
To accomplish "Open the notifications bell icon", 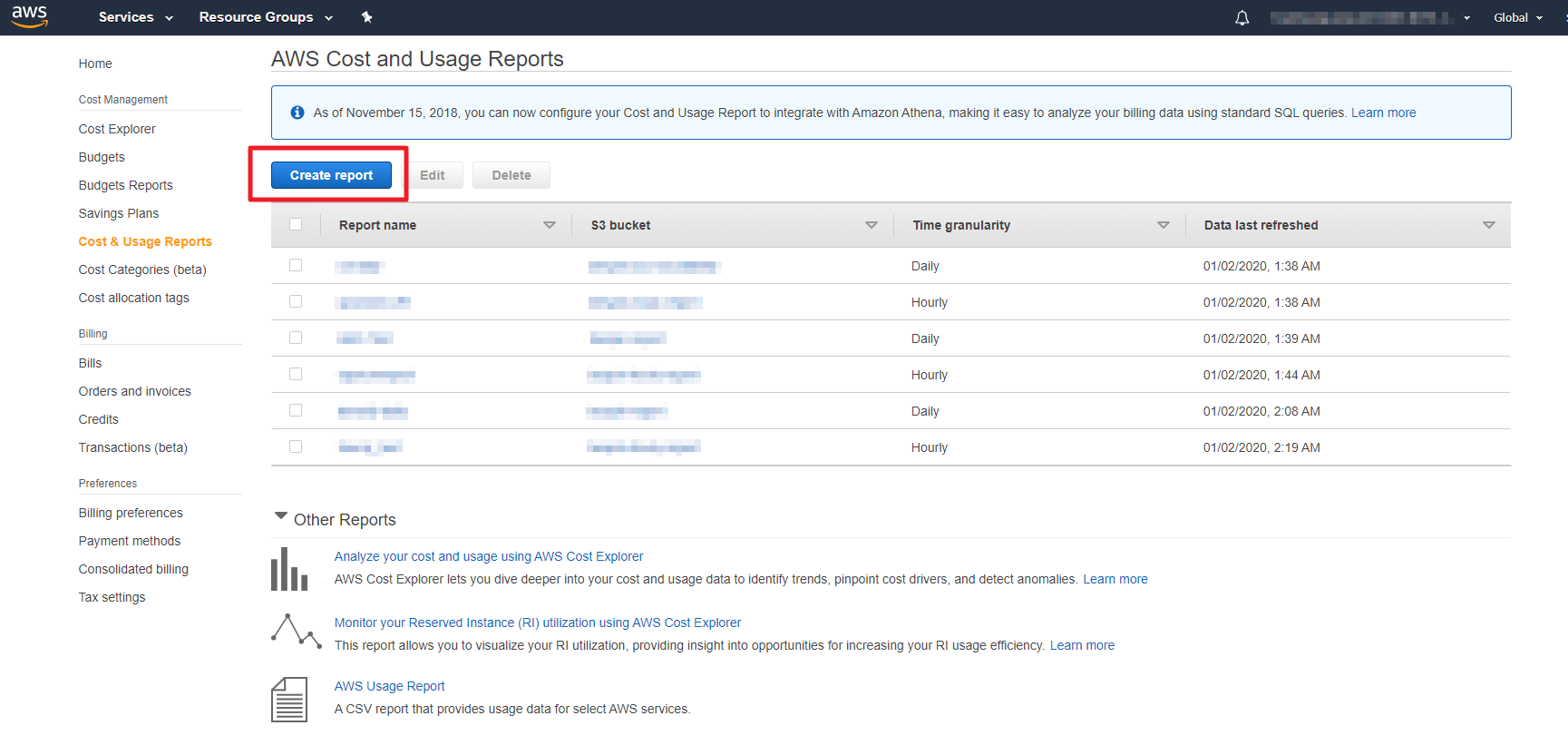I will pyautogui.click(x=1242, y=17).
